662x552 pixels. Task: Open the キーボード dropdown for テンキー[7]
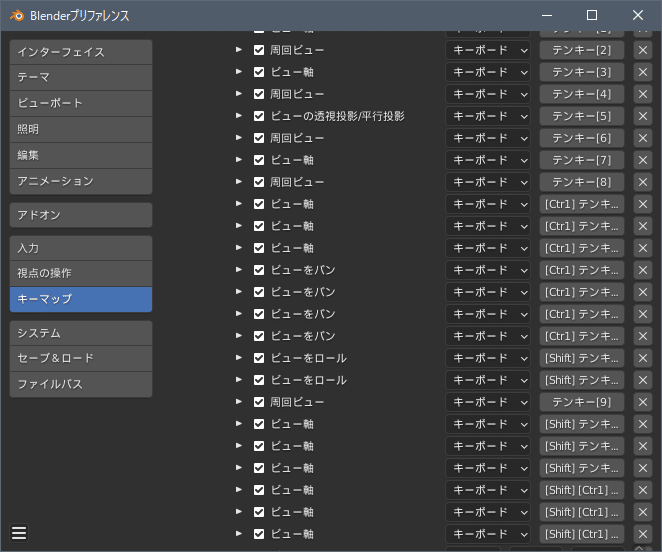tap(488, 160)
